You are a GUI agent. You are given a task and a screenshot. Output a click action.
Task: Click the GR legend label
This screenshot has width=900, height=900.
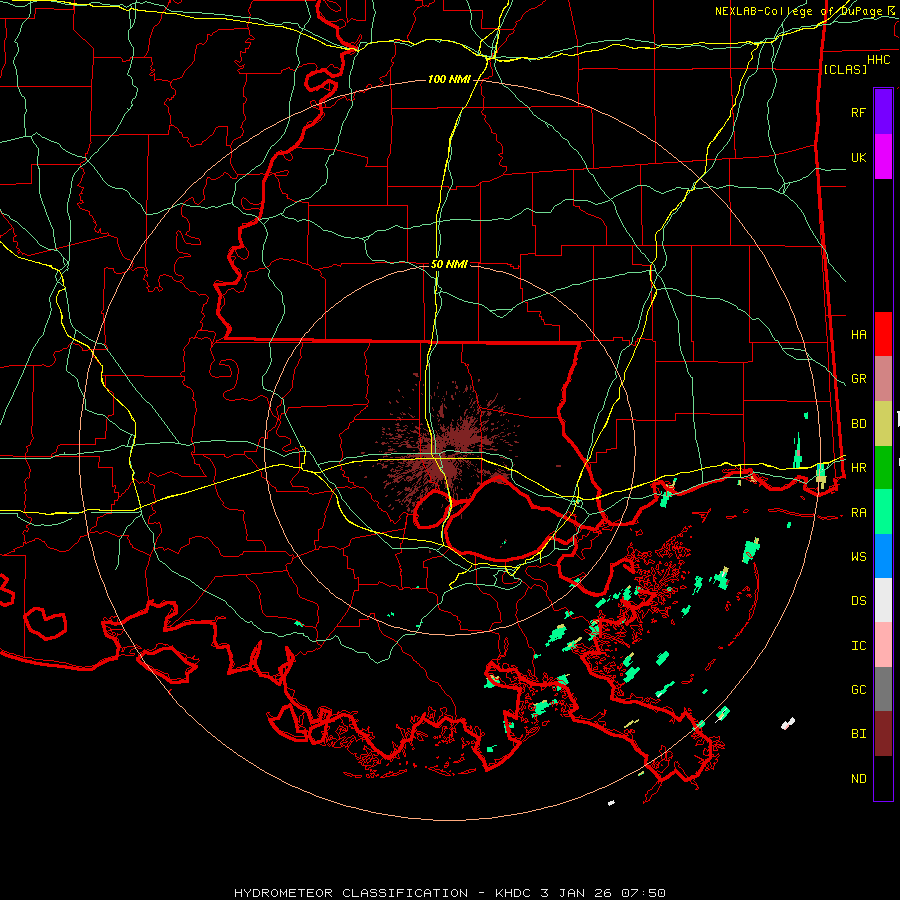[858, 379]
